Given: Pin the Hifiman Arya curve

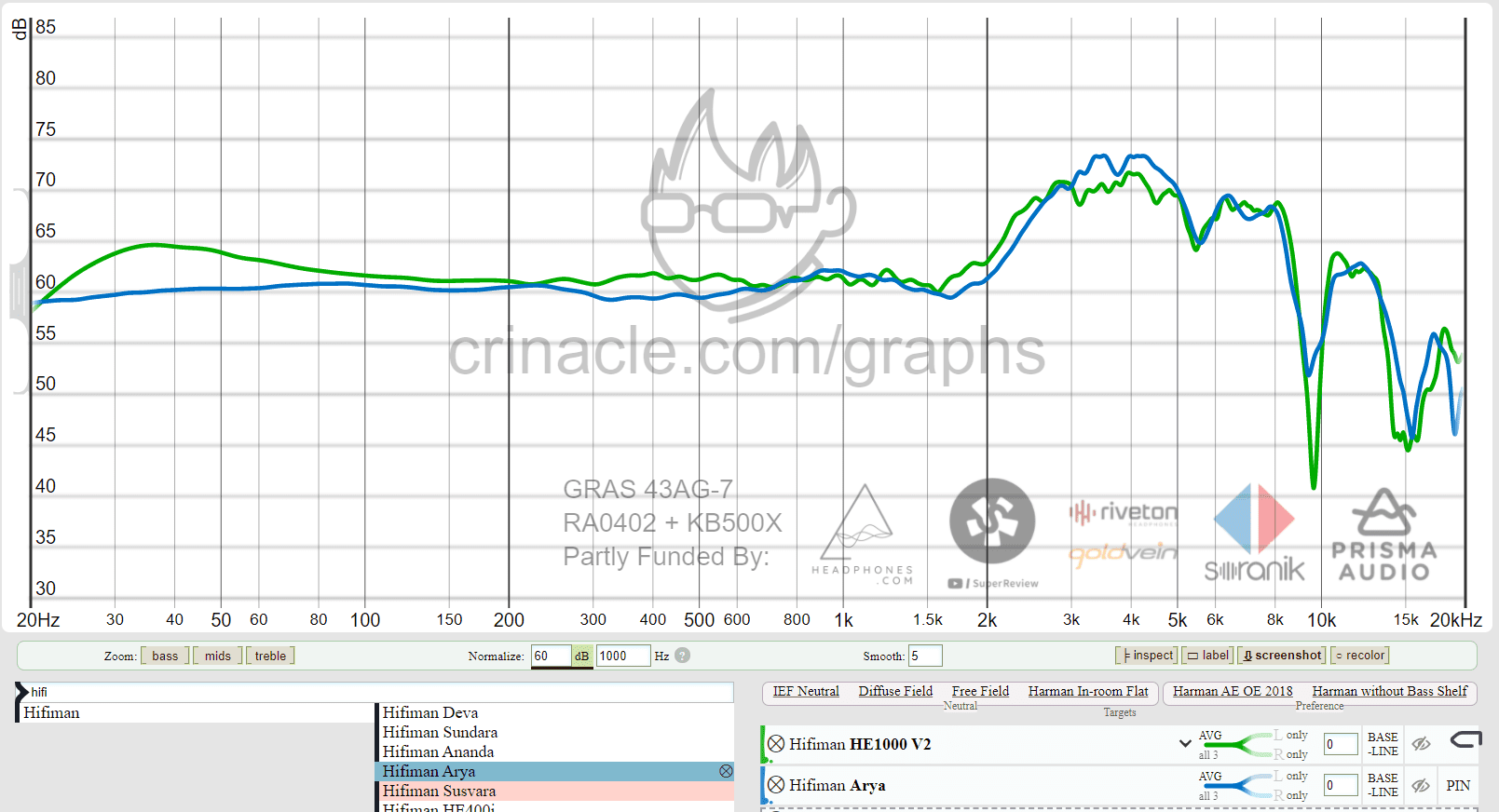Looking at the screenshot, I should pos(1458,786).
